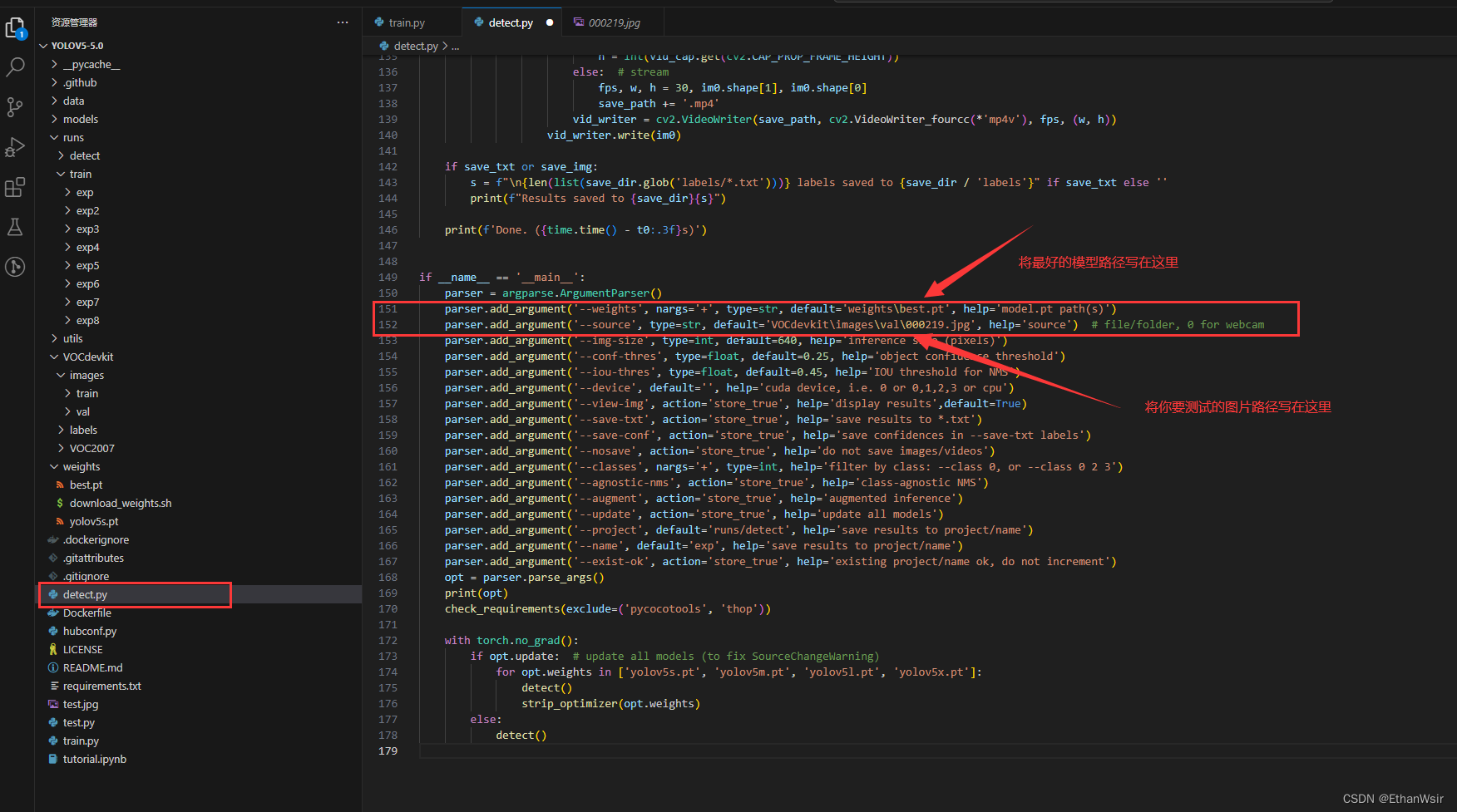Screen dimensions: 1457x812
Task: Expand the data folder
Action: (54, 101)
